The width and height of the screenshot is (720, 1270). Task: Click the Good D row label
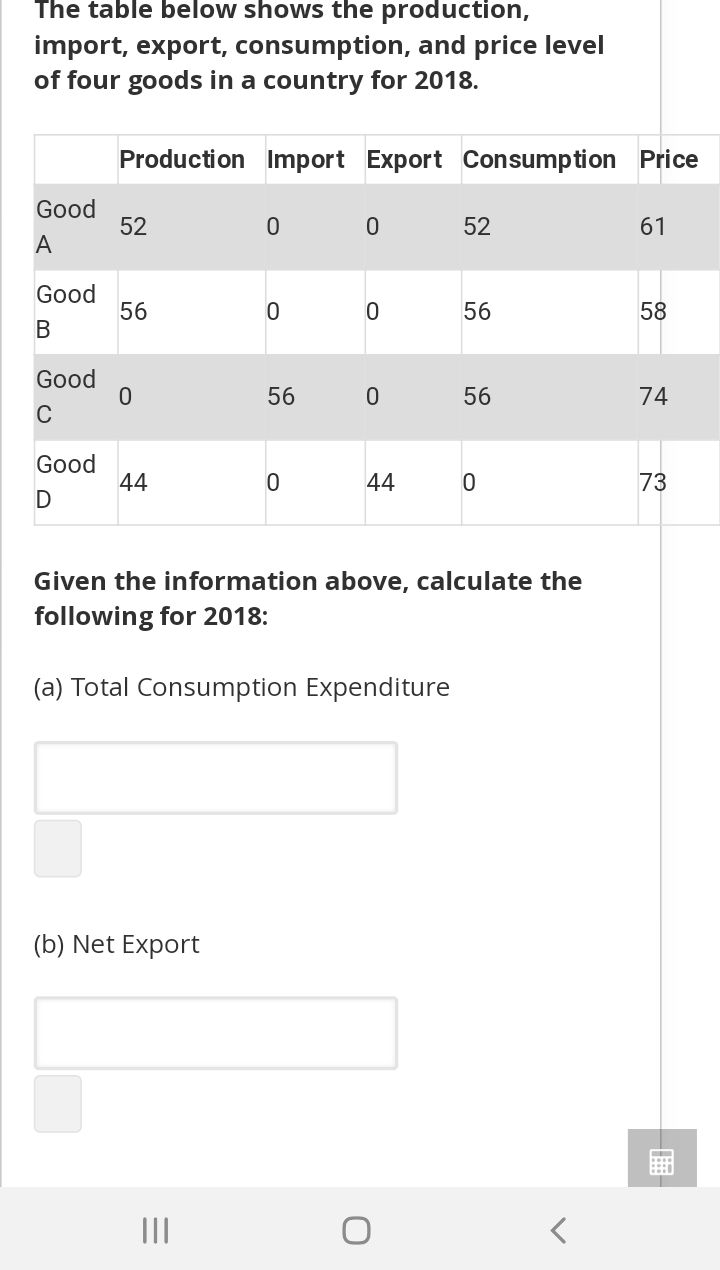[x=65, y=482]
